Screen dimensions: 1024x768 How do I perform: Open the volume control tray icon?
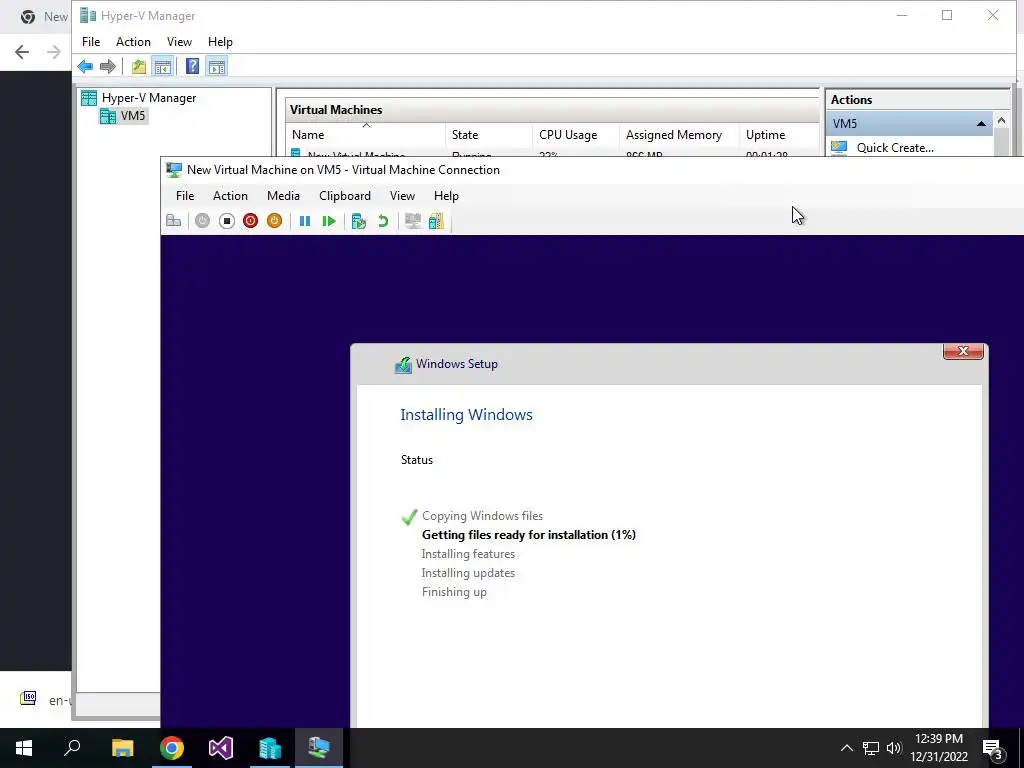point(894,748)
